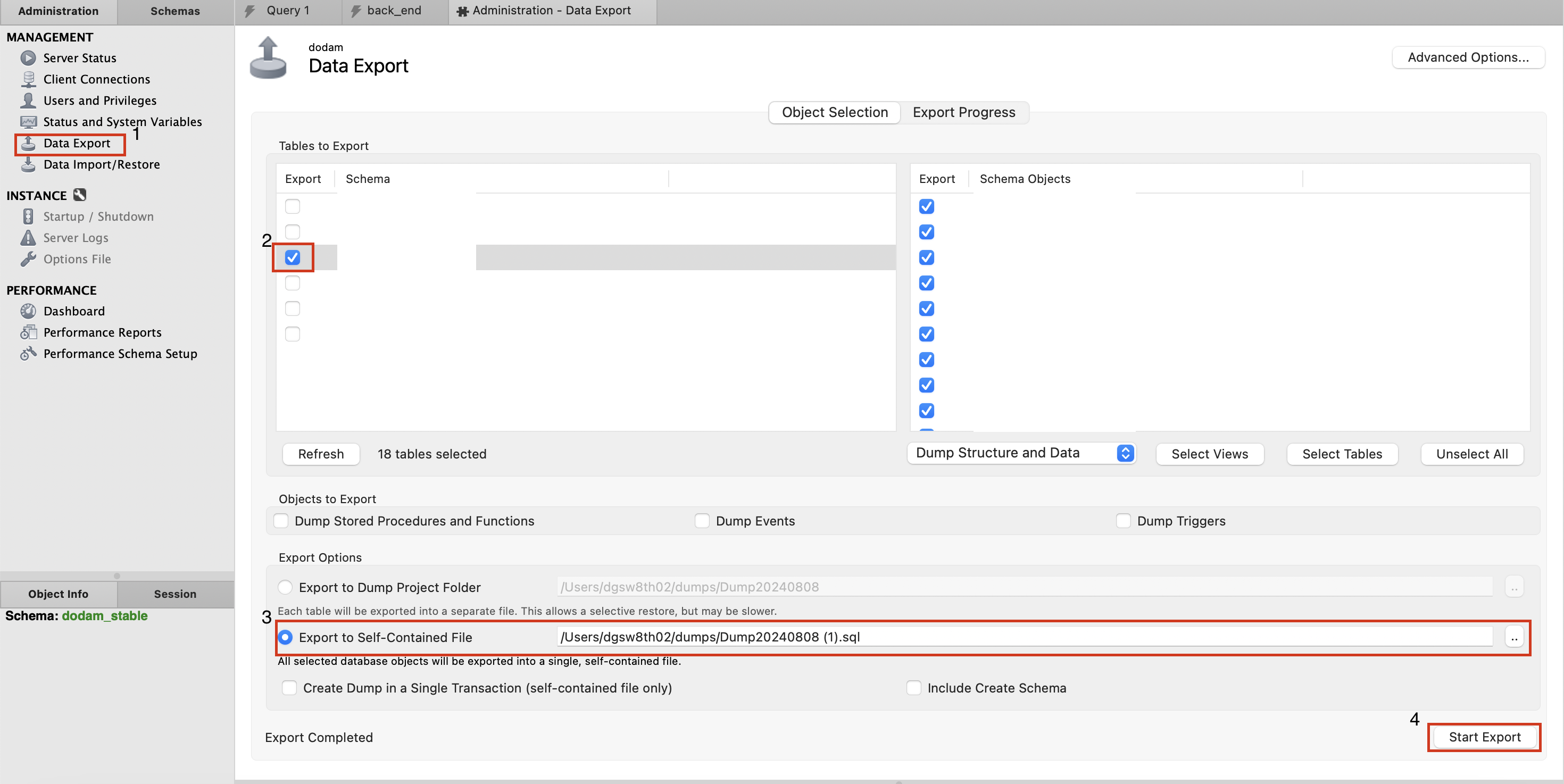Image resolution: width=1564 pixels, height=784 pixels.
Task: Enable Dump Stored Procedures and Functions
Action: coord(281,521)
